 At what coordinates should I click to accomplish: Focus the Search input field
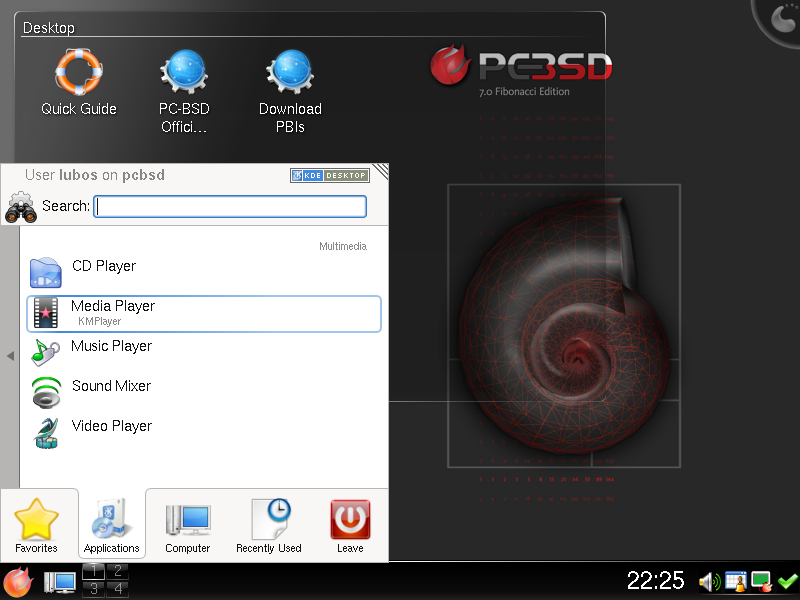pos(230,207)
